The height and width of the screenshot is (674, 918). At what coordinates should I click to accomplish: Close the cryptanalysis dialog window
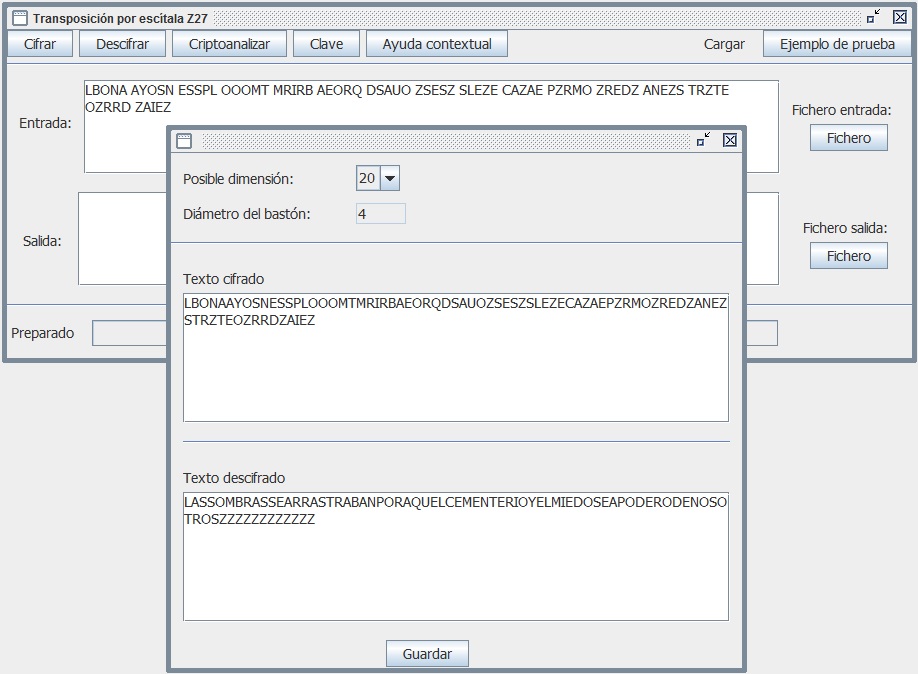[x=730, y=140]
